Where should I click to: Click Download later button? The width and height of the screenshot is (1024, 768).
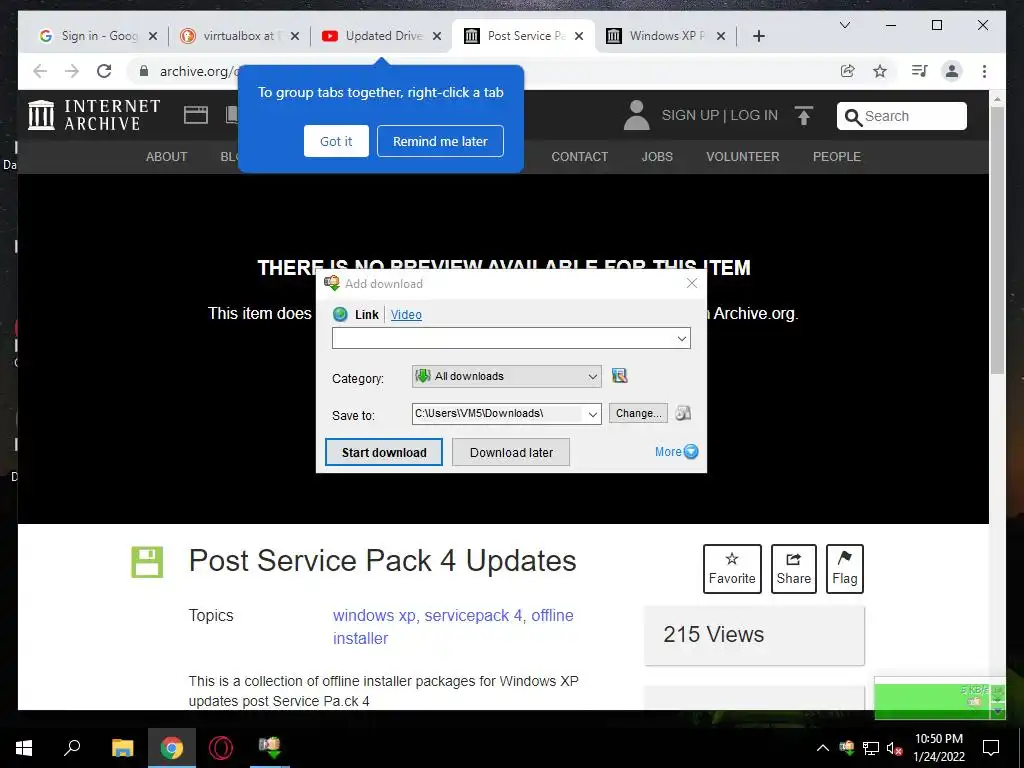click(x=511, y=452)
